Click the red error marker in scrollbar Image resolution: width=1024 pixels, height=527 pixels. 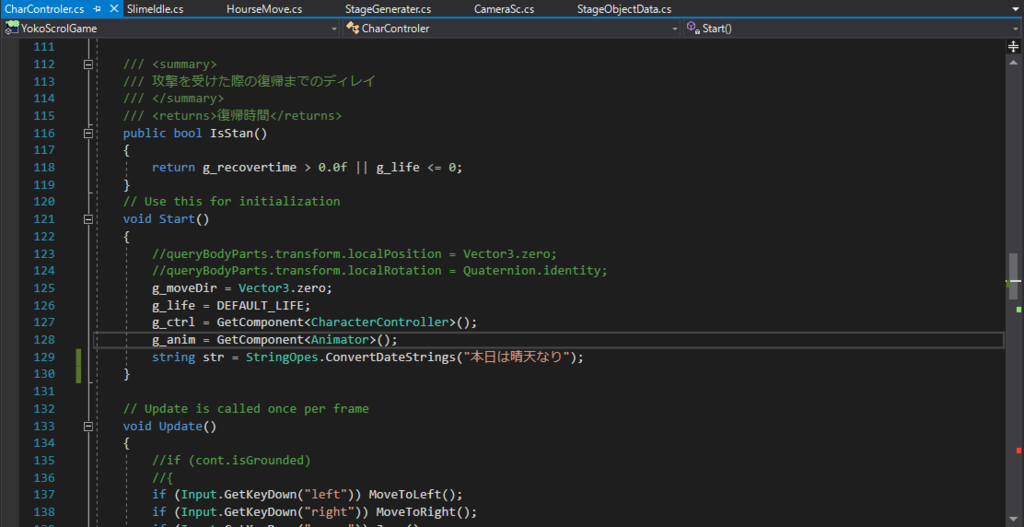[1019, 451]
